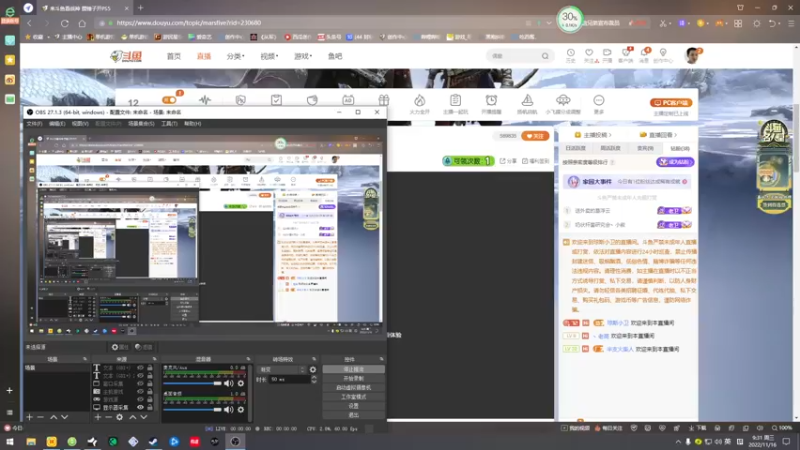Click 工作室模式 button in OBS controls
Image resolution: width=800 pixels, height=450 pixels.
tap(354, 397)
